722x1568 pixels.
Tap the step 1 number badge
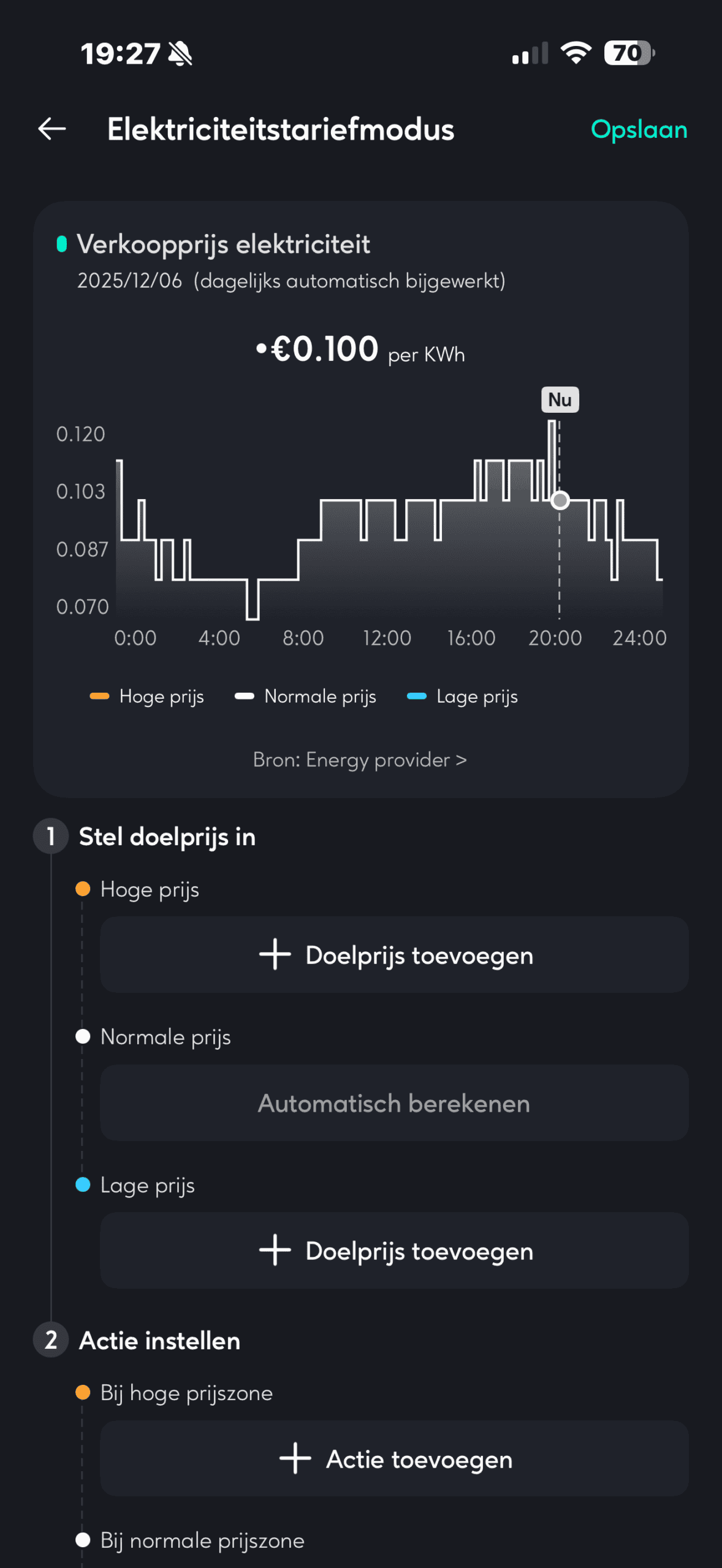[51, 836]
